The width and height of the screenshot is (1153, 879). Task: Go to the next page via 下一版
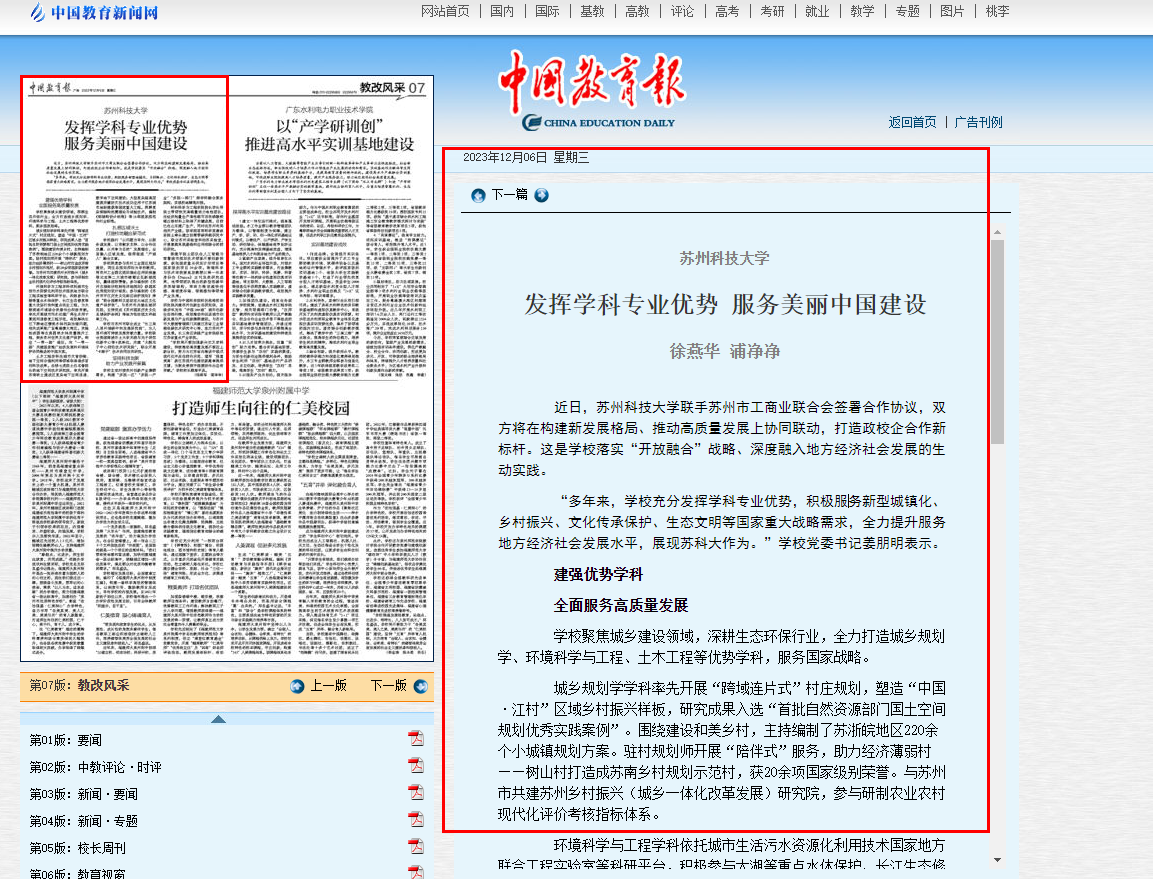[388, 686]
